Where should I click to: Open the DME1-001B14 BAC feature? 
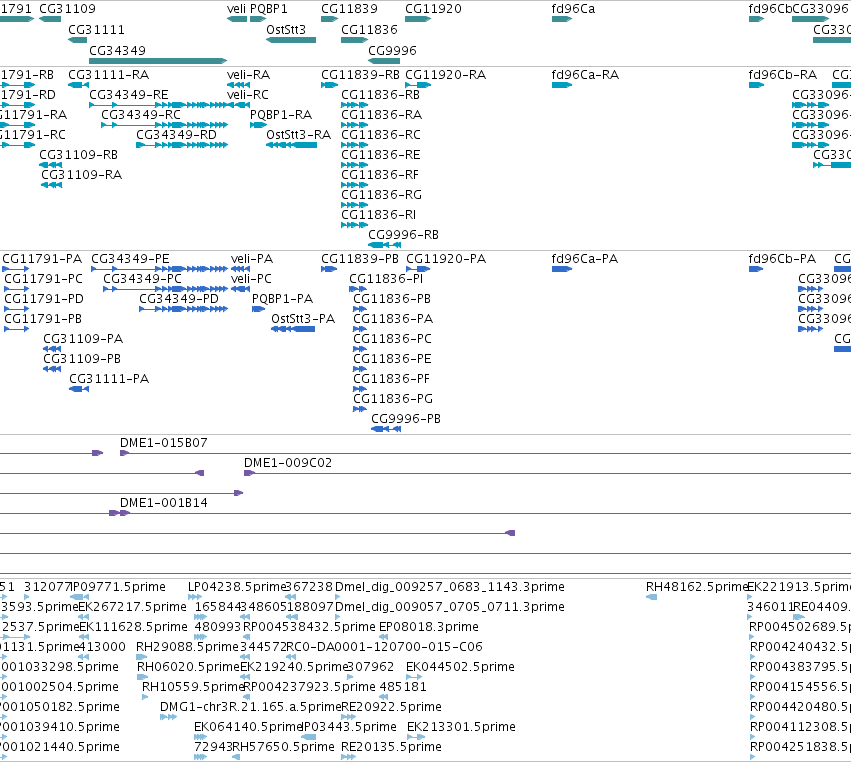click(163, 503)
